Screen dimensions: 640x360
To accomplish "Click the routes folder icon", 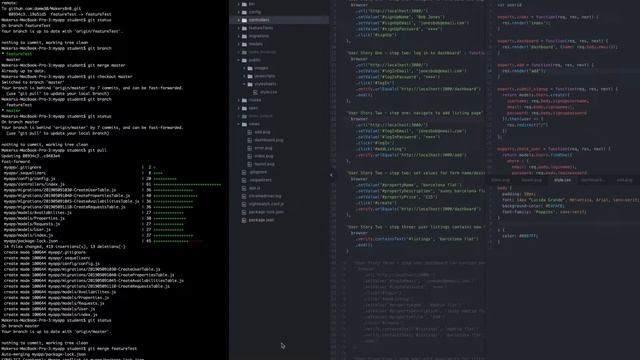I will point(244,100).
